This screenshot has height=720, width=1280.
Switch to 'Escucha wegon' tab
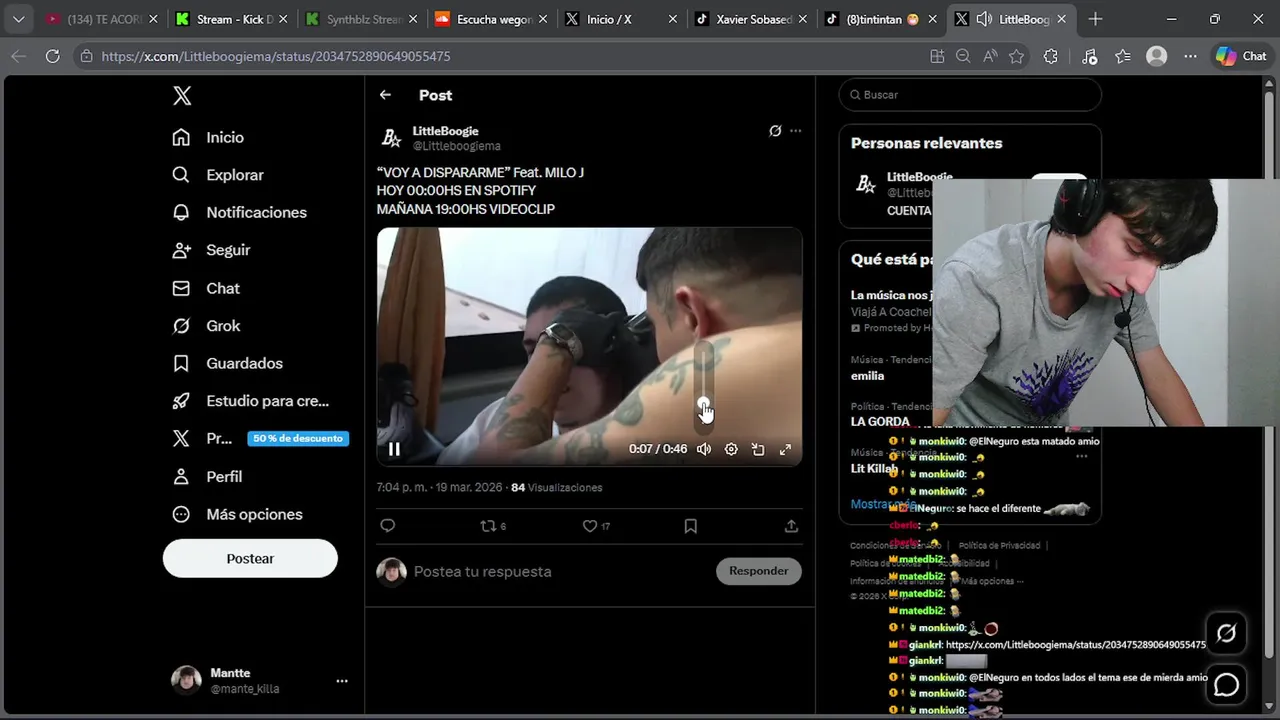tap(489, 19)
